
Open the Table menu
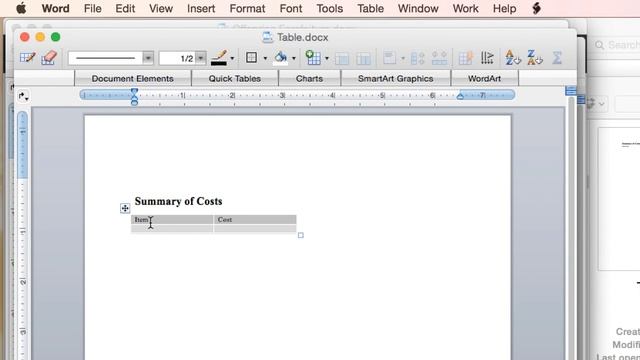coord(371,9)
